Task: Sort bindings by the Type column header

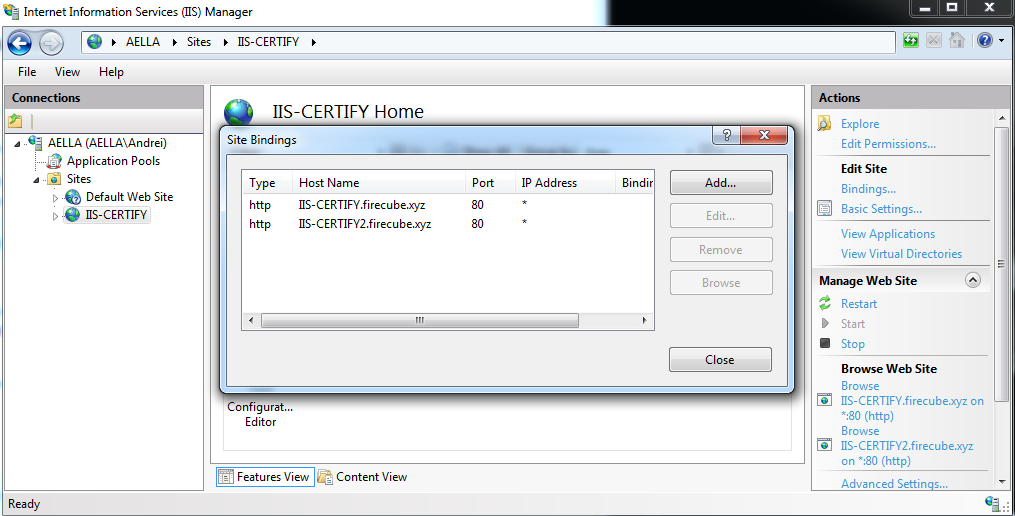Action: (267, 183)
